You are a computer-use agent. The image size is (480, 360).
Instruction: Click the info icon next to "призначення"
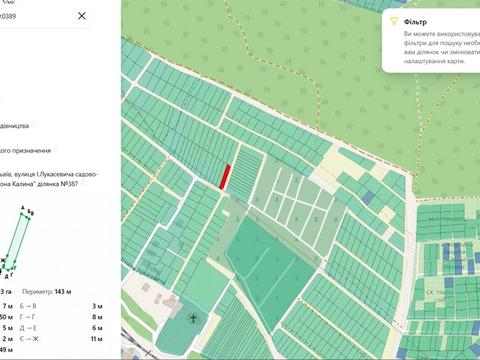[x=56, y=149]
